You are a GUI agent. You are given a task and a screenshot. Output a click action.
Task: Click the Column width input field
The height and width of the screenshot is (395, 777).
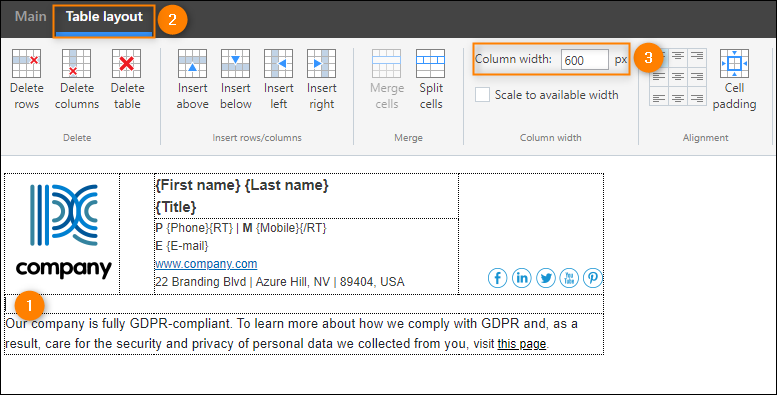coord(585,60)
